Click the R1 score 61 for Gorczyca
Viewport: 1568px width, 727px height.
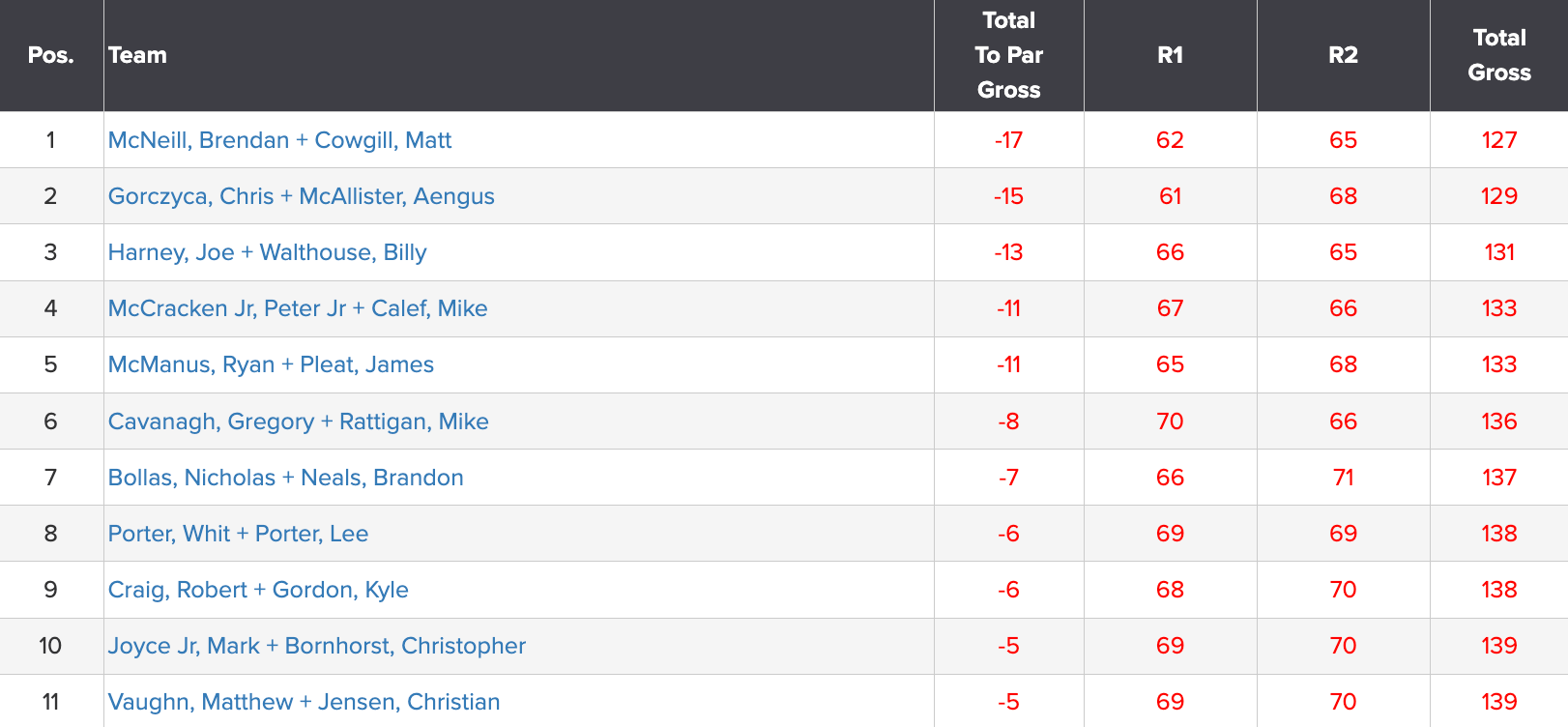pos(1171,196)
